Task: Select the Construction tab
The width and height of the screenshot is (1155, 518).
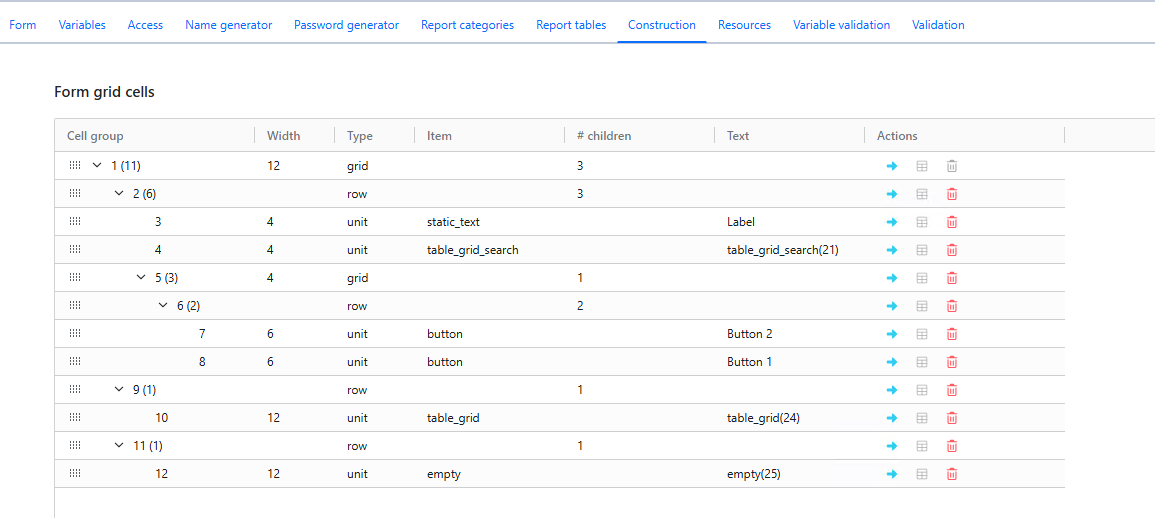Action: [661, 25]
